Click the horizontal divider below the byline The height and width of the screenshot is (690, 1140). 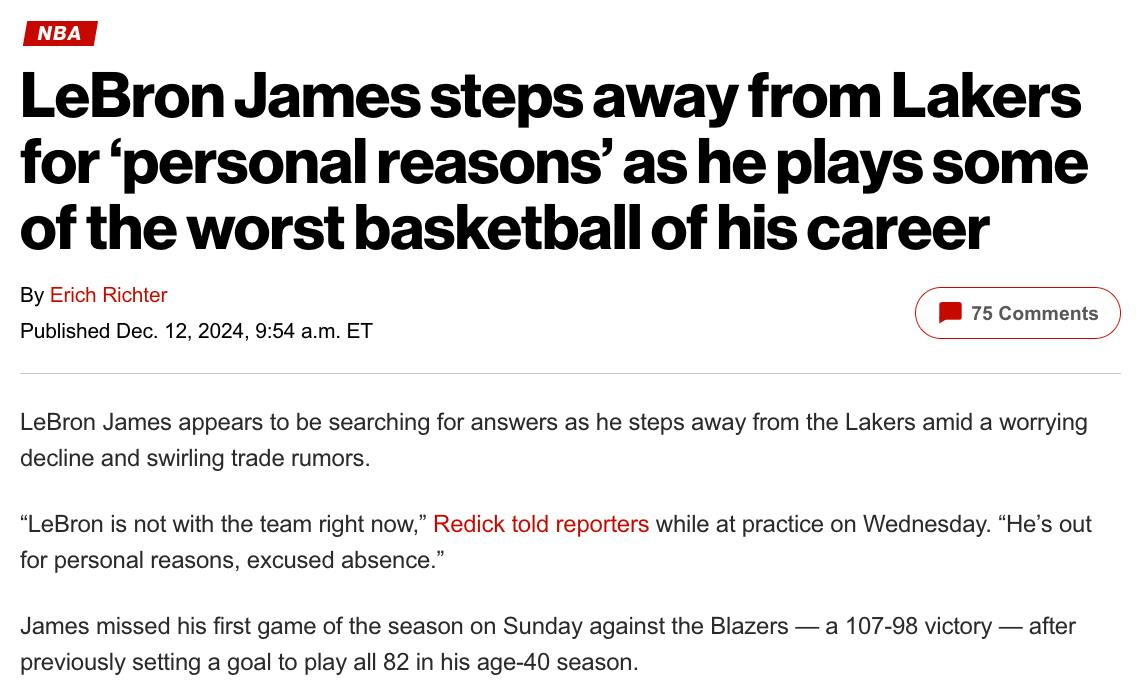(x=570, y=373)
